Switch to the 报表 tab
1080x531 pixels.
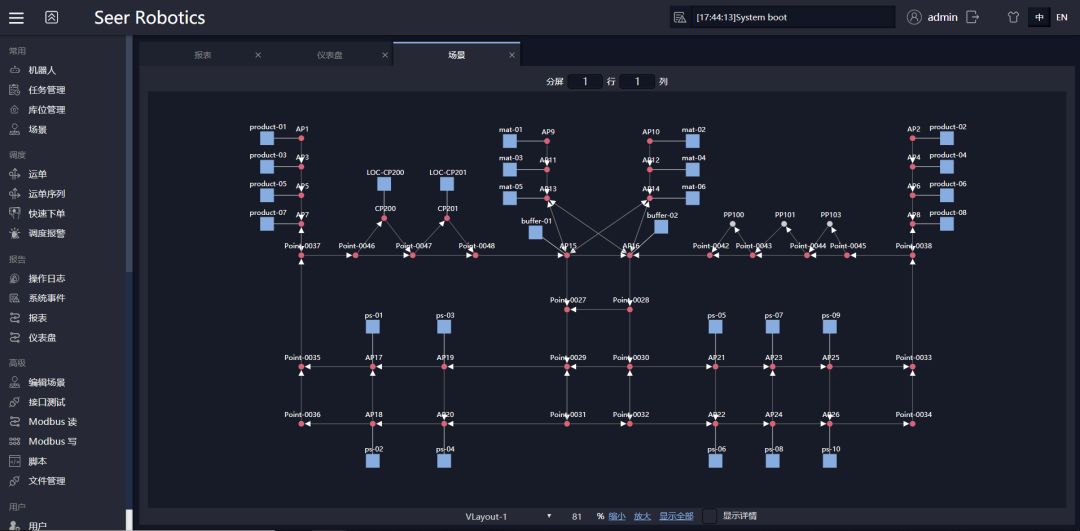click(x=203, y=55)
